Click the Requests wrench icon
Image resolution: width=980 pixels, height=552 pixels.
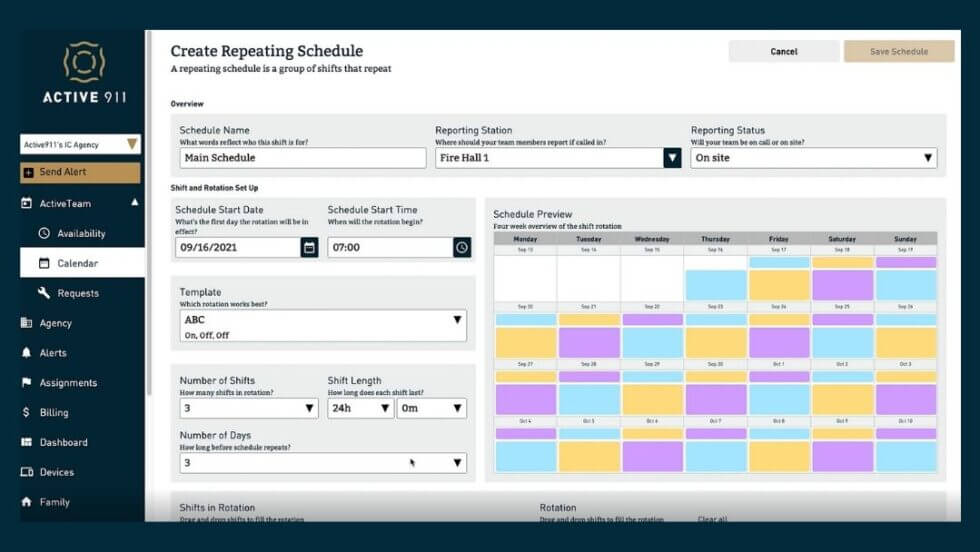coord(44,293)
